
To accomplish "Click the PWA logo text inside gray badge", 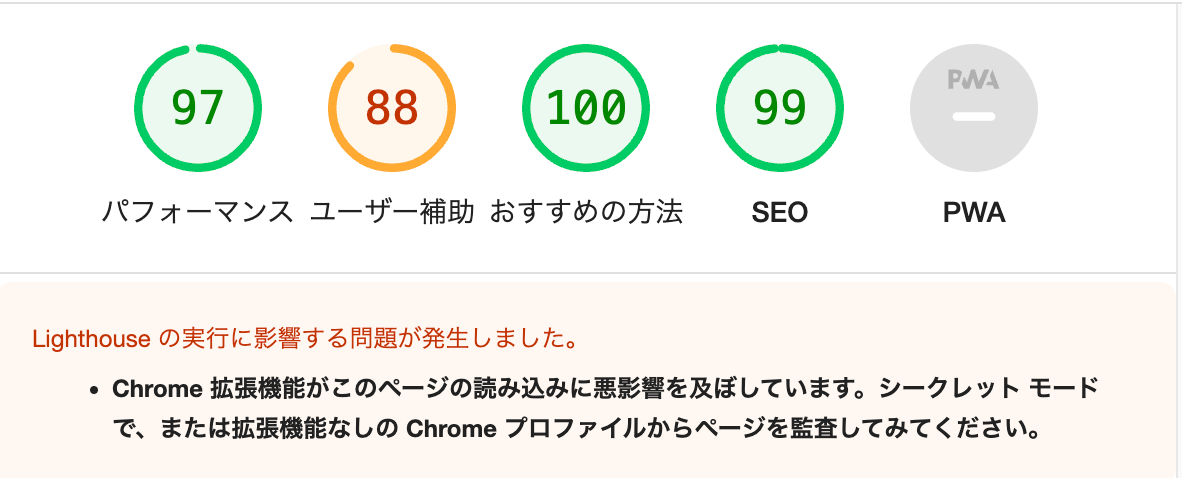I will point(974,79).
